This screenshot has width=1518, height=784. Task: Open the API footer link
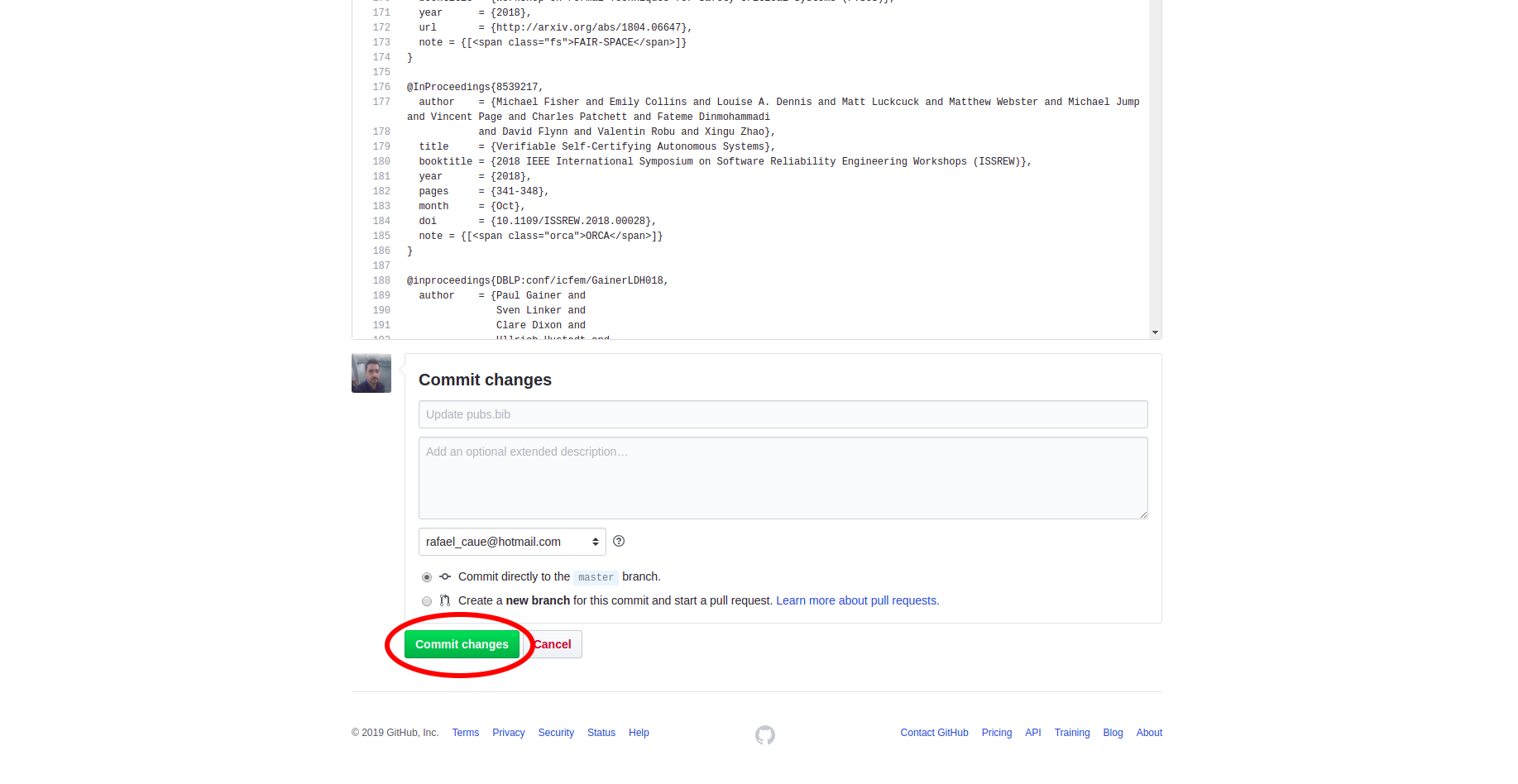point(1032,733)
